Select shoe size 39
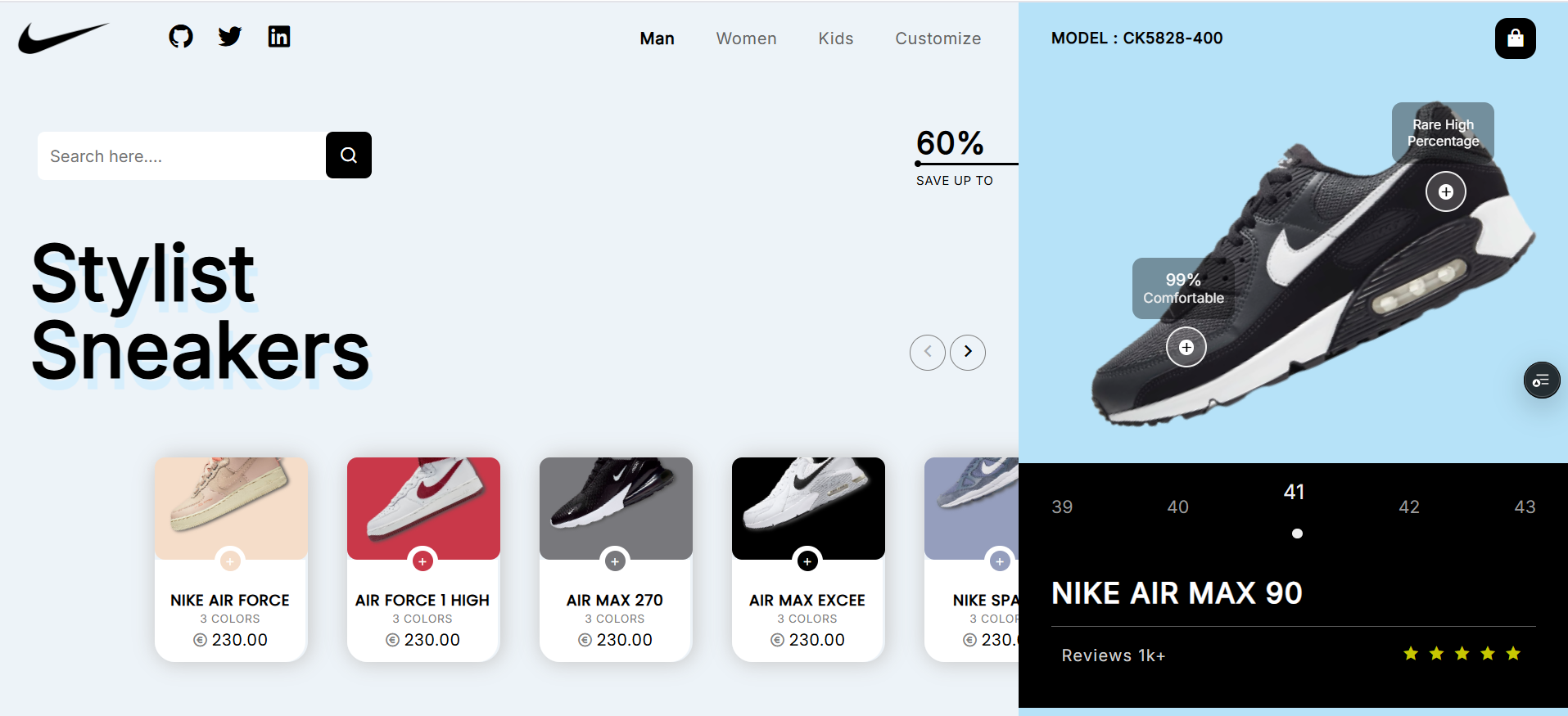The width and height of the screenshot is (1568, 716). [x=1062, y=507]
